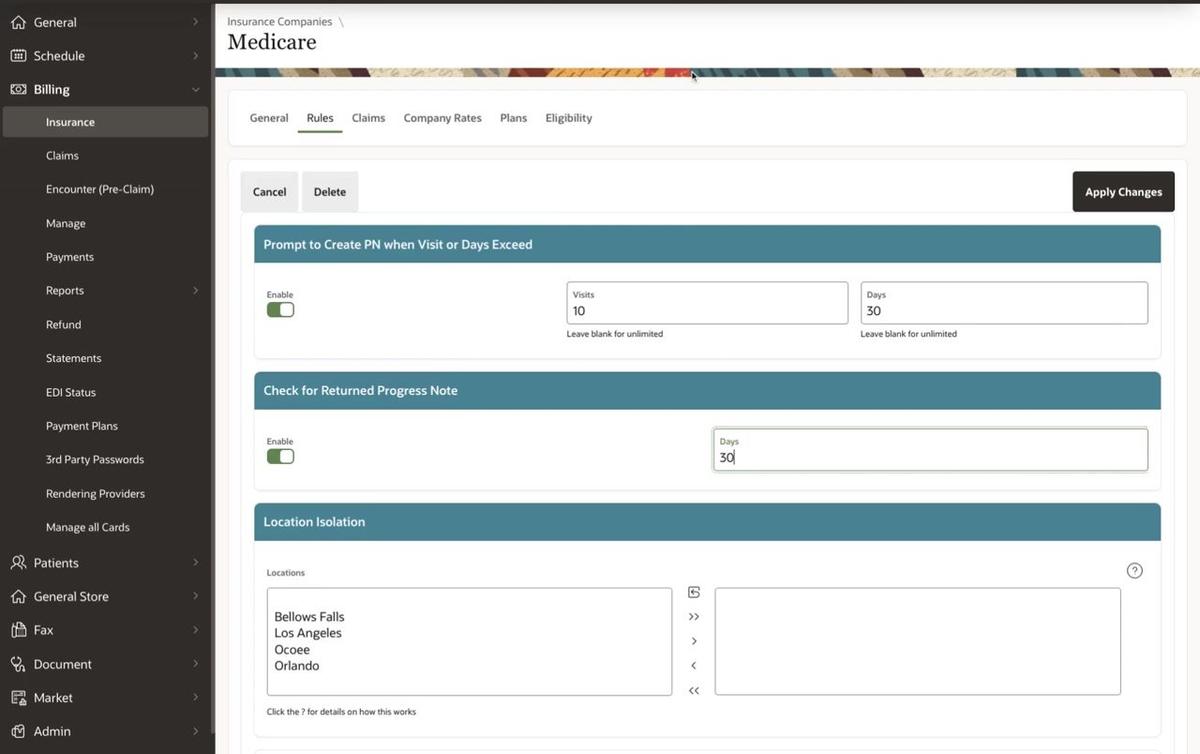Click the Delete button
The height and width of the screenshot is (754, 1200).
(x=330, y=191)
